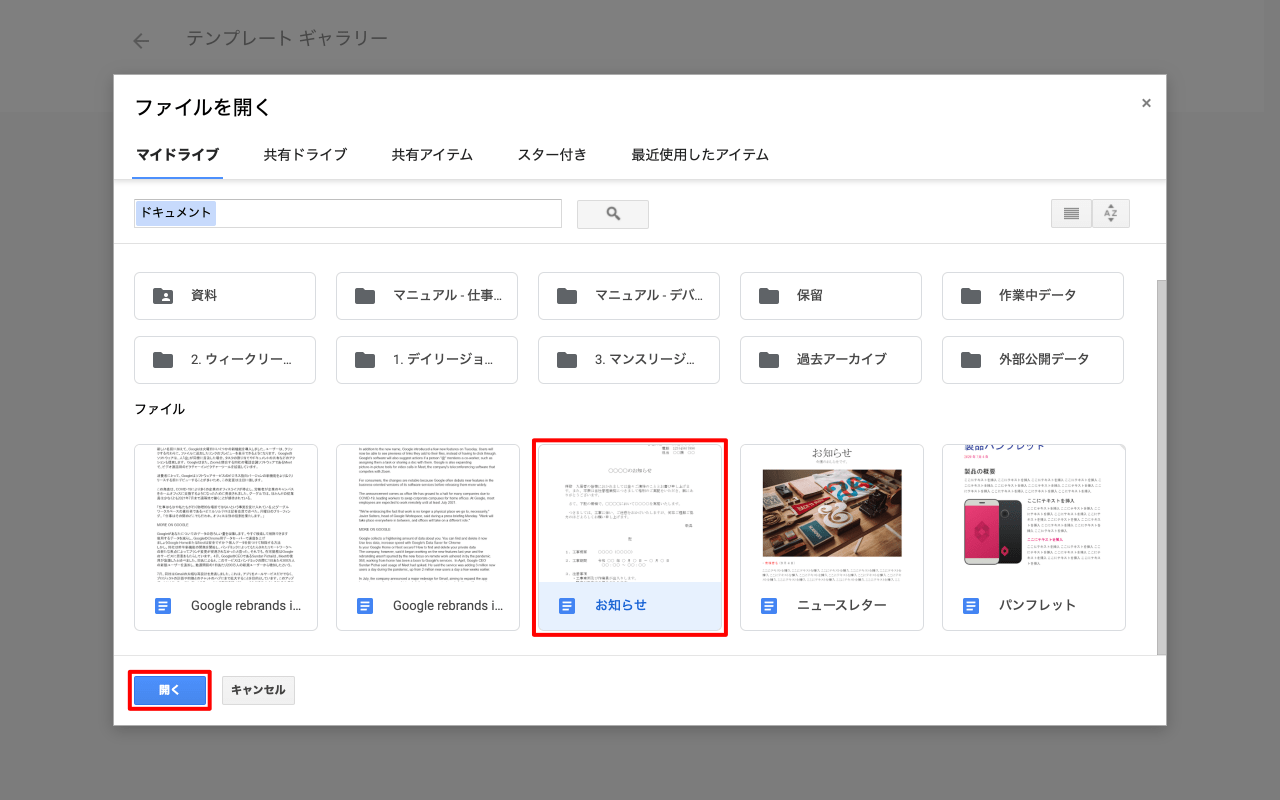Click the dialog's vertical scrollbar
The height and width of the screenshot is (800, 1280).
coord(1161,468)
